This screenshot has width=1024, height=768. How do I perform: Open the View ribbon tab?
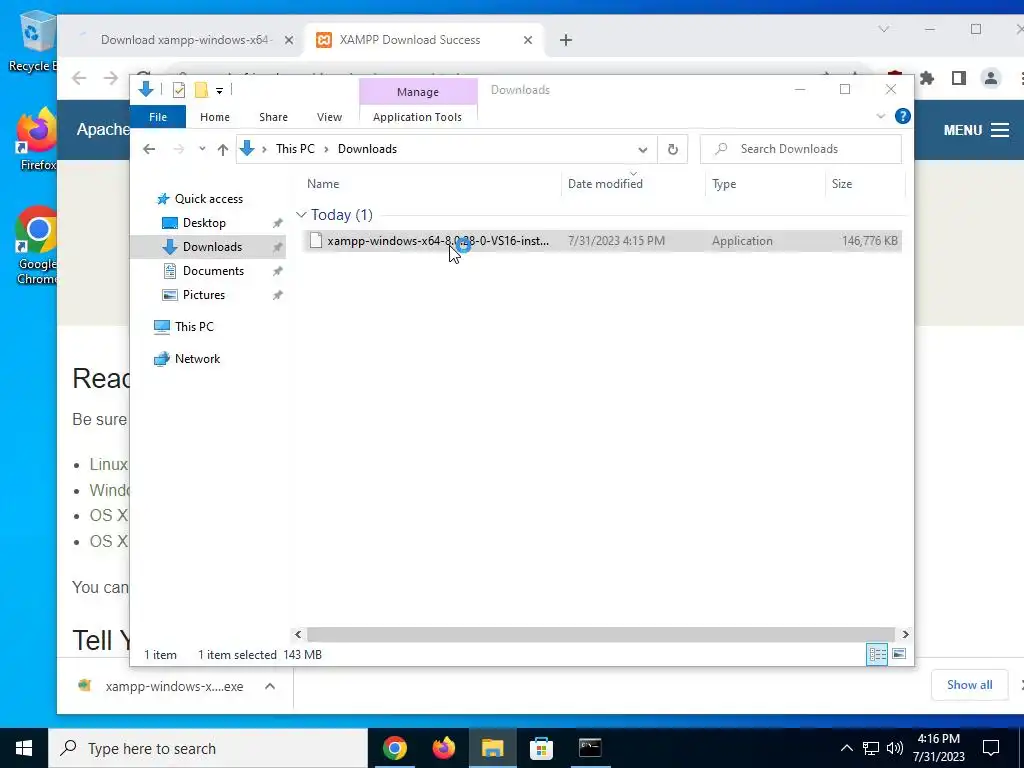(x=329, y=117)
